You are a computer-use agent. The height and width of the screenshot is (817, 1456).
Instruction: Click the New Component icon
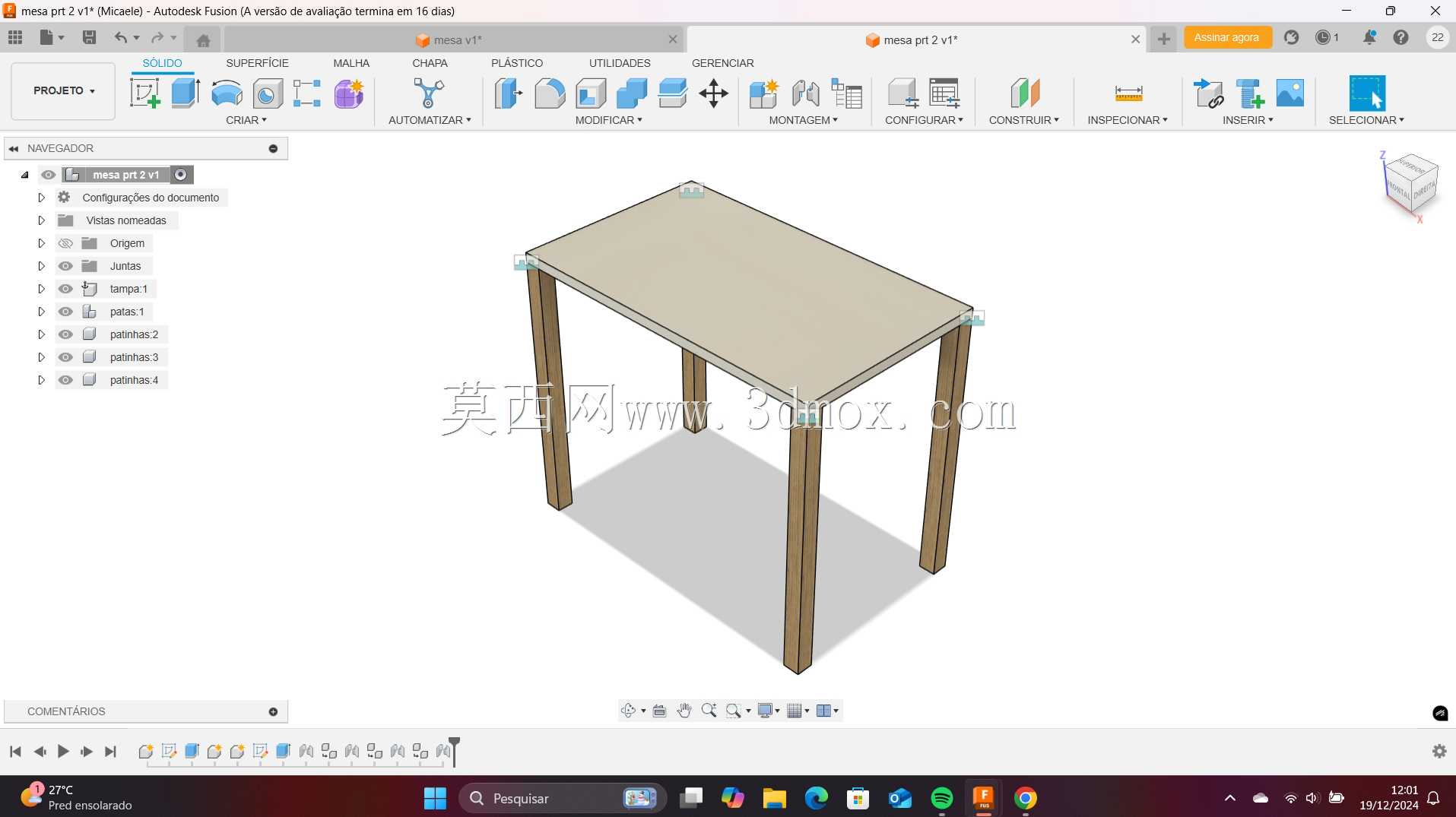(763, 93)
